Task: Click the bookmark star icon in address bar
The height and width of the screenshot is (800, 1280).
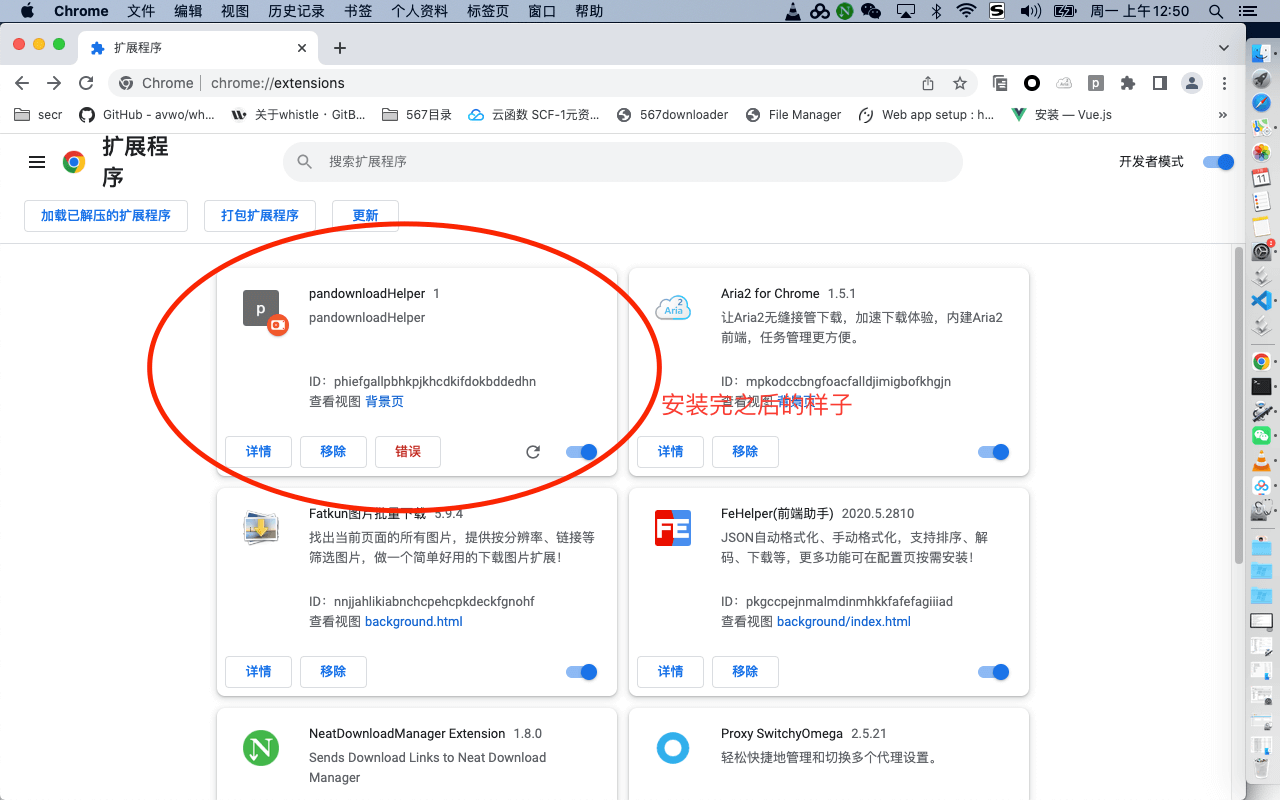Action: click(x=960, y=83)
